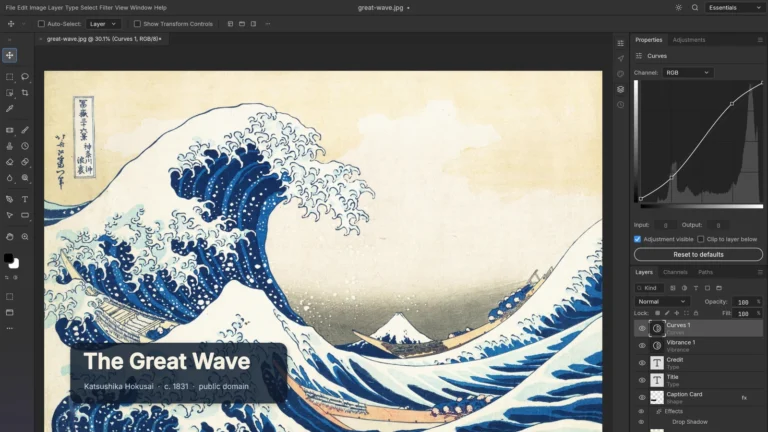Select the Lasso tool
This screenshot has height=432, width=768.
[25, 76]
